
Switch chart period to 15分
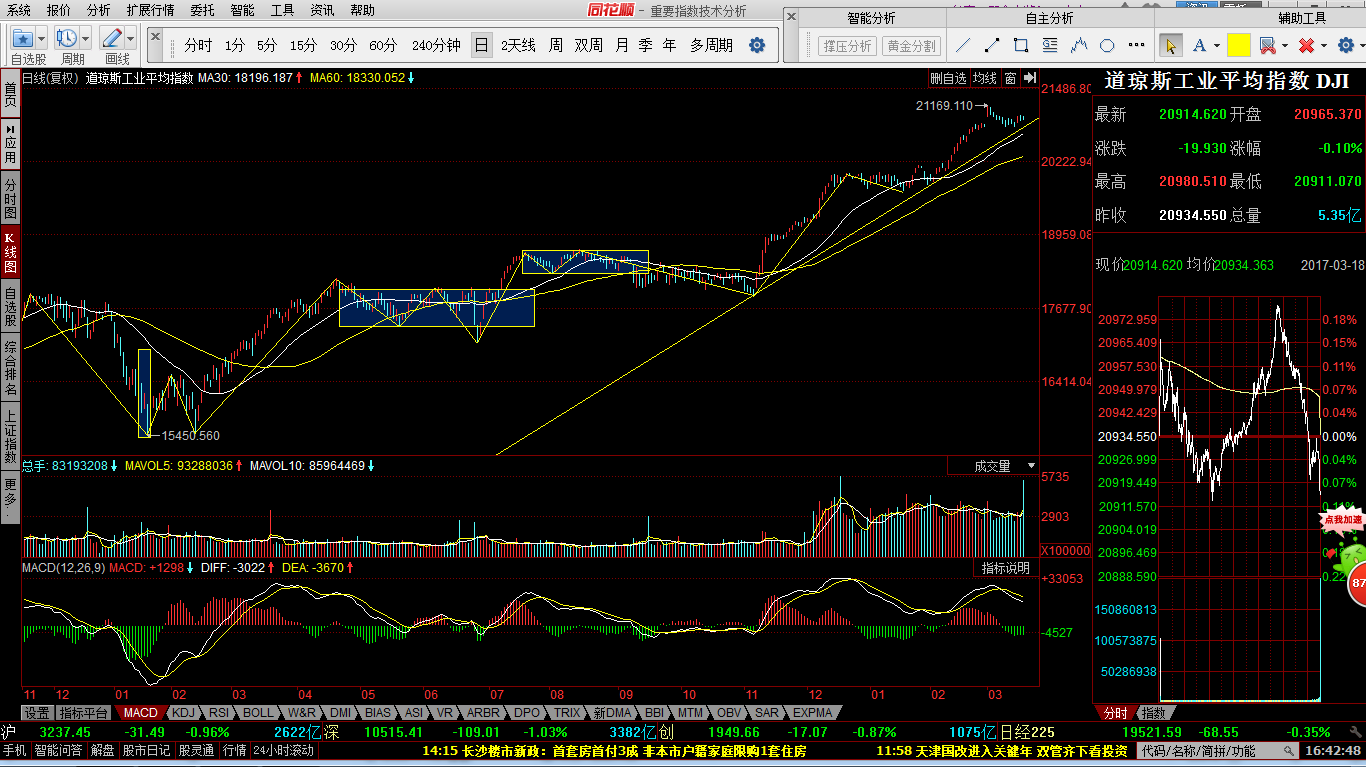click(304, 45)
